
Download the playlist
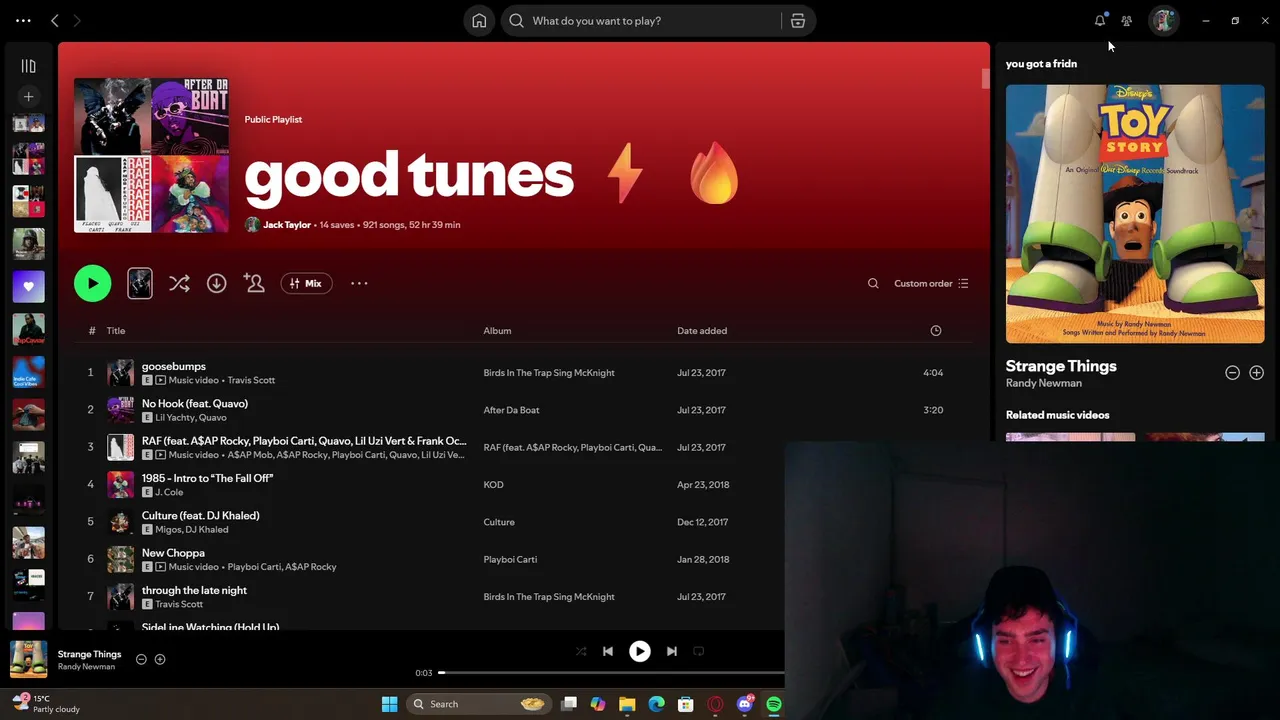click(216, 284)
